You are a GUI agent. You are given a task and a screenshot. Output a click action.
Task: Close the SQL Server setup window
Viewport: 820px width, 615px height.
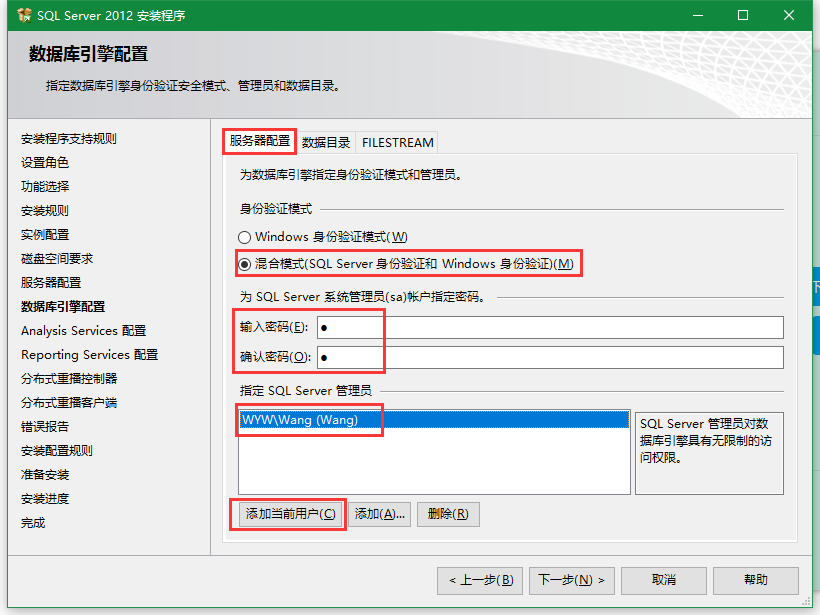790,16
